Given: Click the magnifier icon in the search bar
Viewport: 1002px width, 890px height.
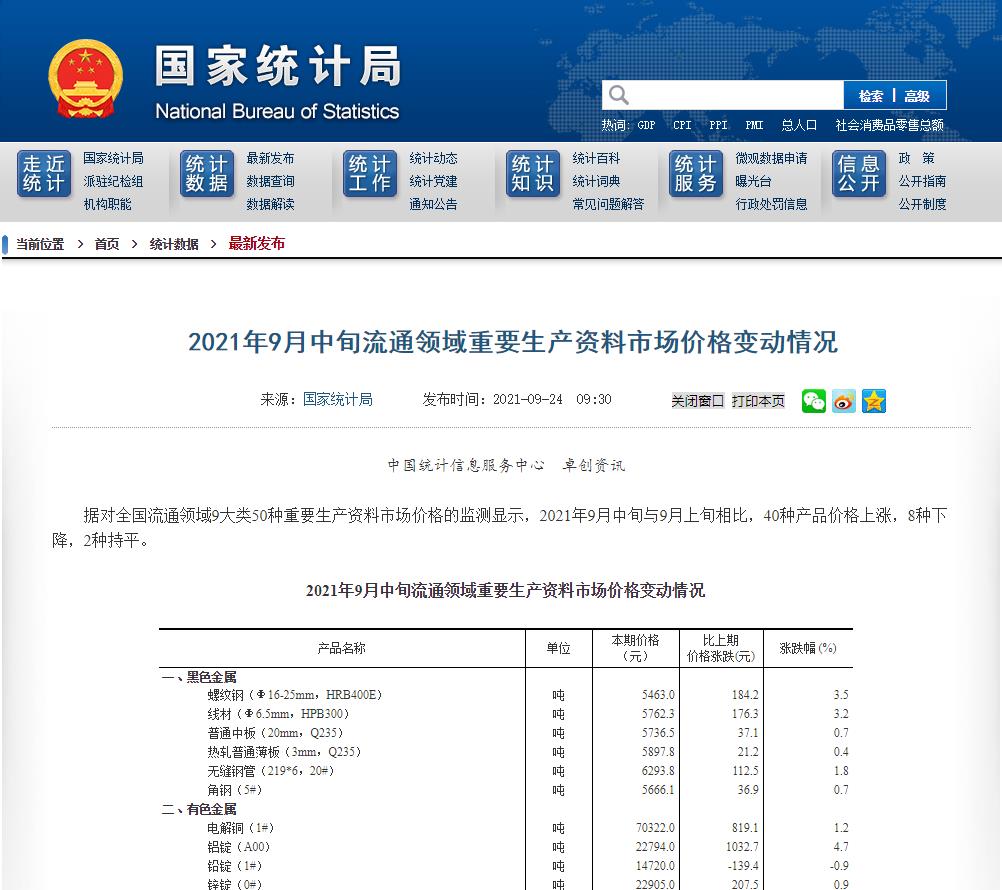Looking at the screenshot, I should pyautogui.click(x=618, y=95).
